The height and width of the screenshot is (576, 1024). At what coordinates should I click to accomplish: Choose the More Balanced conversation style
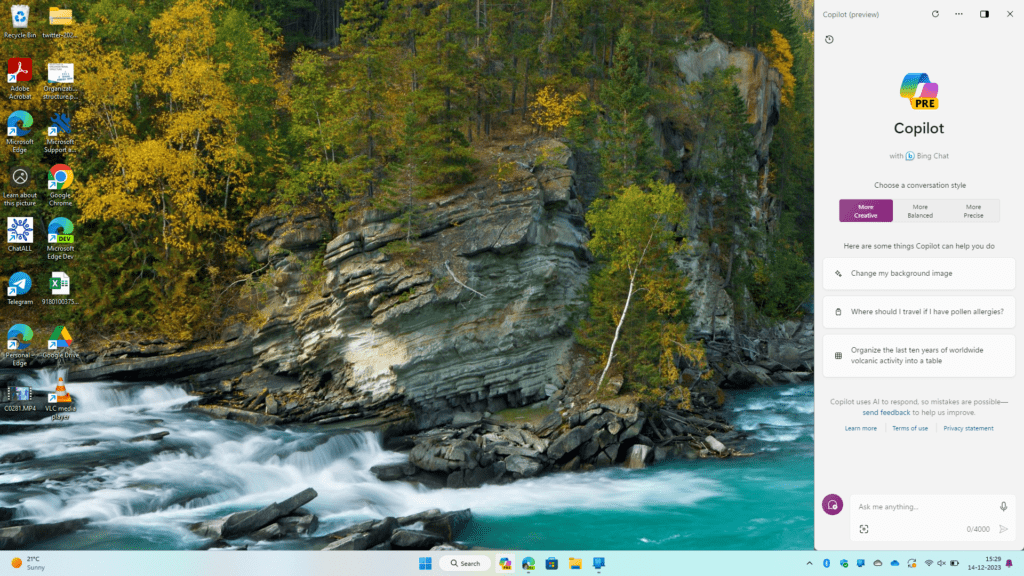point(919,210)
